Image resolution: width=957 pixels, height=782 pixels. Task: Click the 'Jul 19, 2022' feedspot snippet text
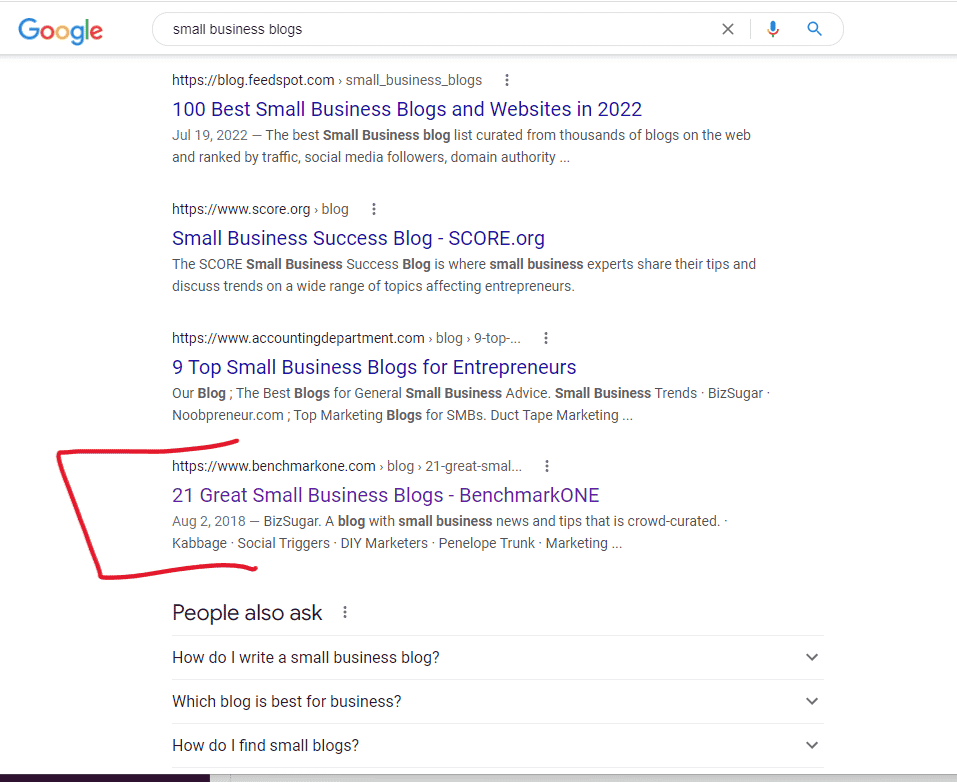pos(461,146)
